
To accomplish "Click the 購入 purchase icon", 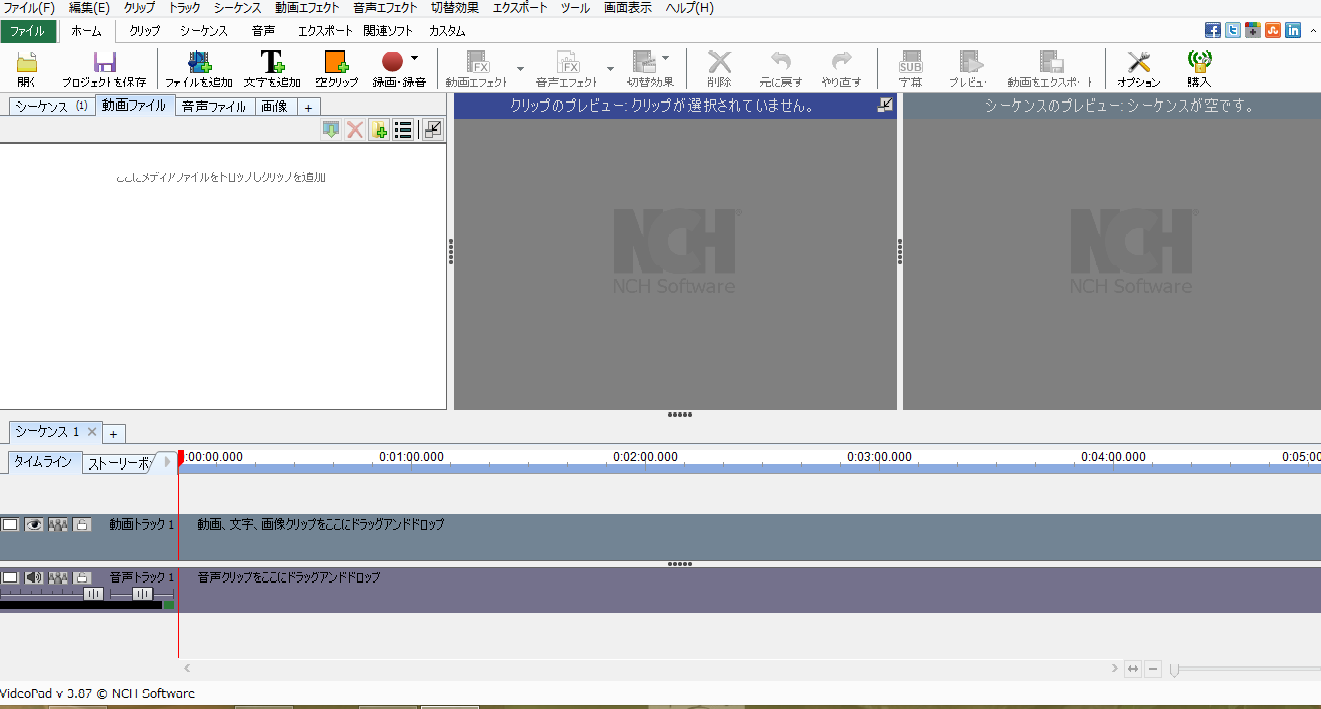I will (x=1199, y=62).
